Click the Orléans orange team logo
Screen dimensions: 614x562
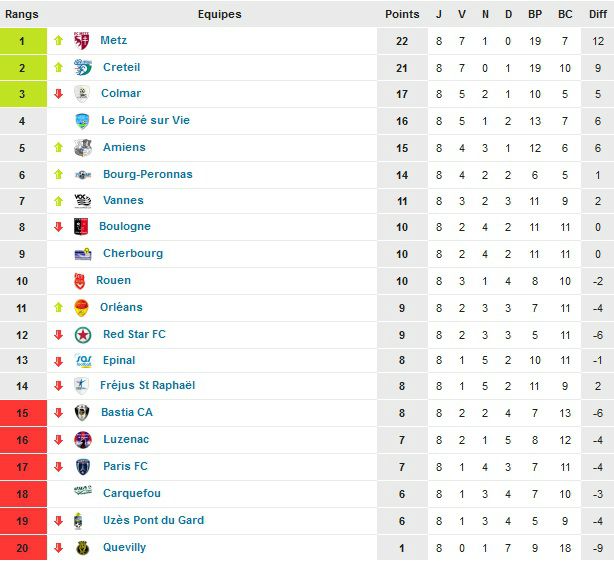click(x=81, y=308)
